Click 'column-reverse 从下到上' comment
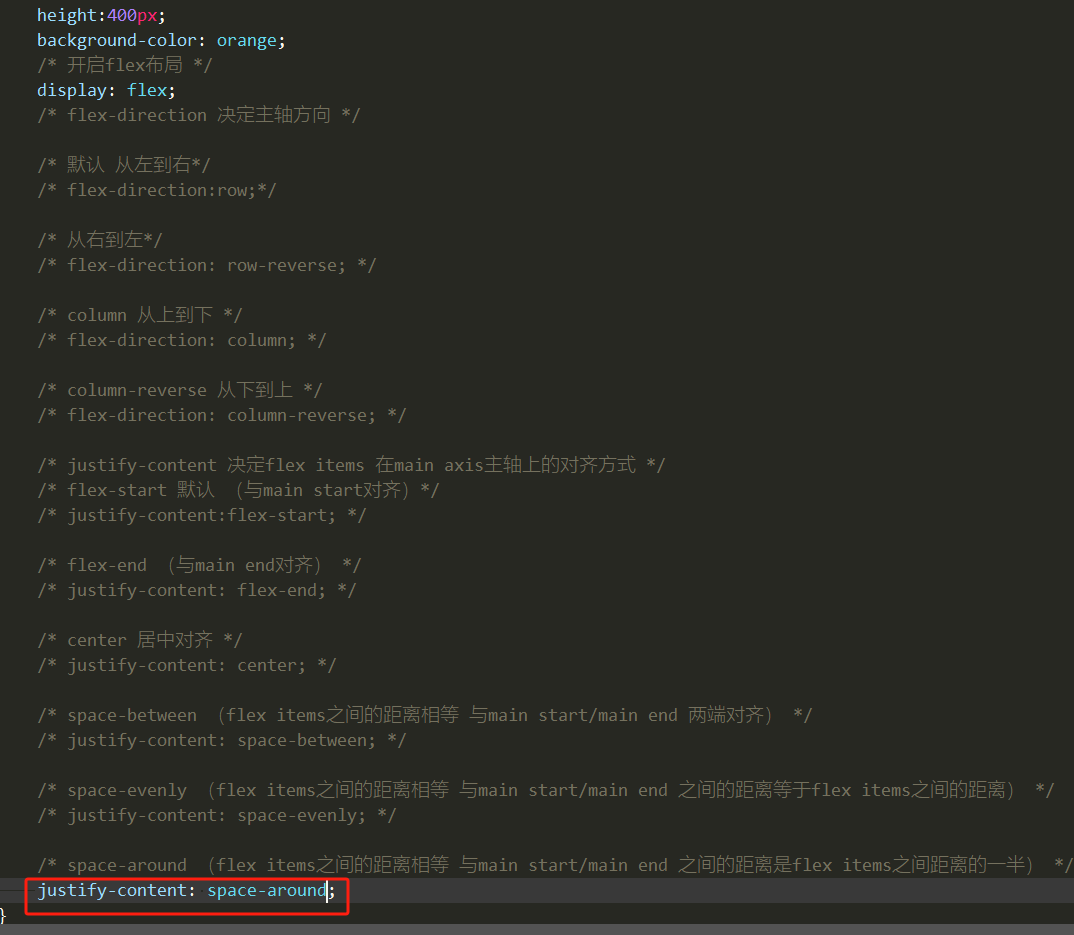1074x935 pixels. (179, 390)
